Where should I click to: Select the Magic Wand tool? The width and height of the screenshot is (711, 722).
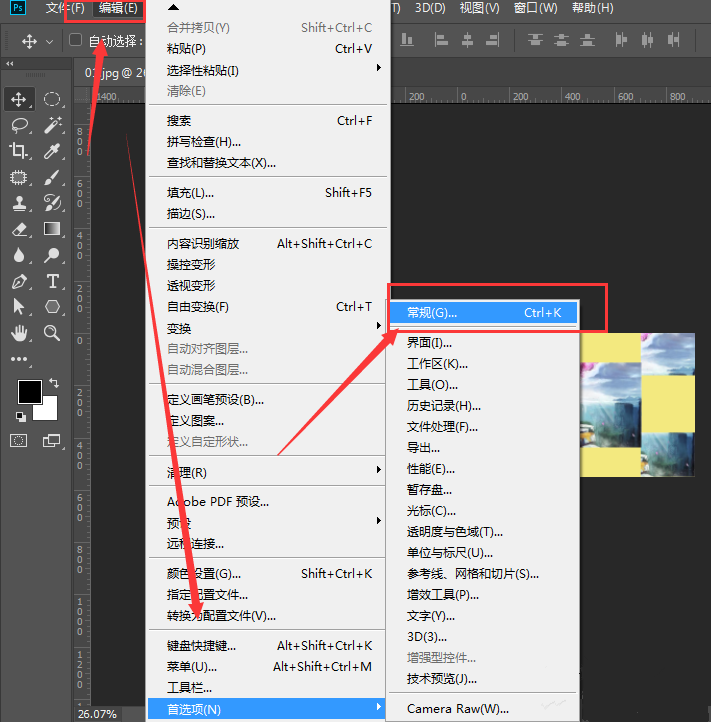[53, 125]
